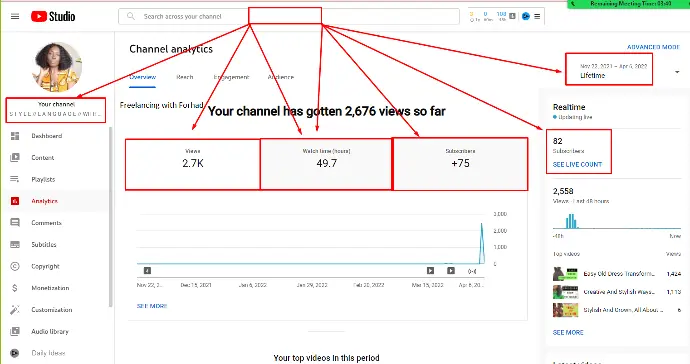This screenshot has width=690, height=364.
Task: Click the date range dropdown arrow
Action: point(677,72)
